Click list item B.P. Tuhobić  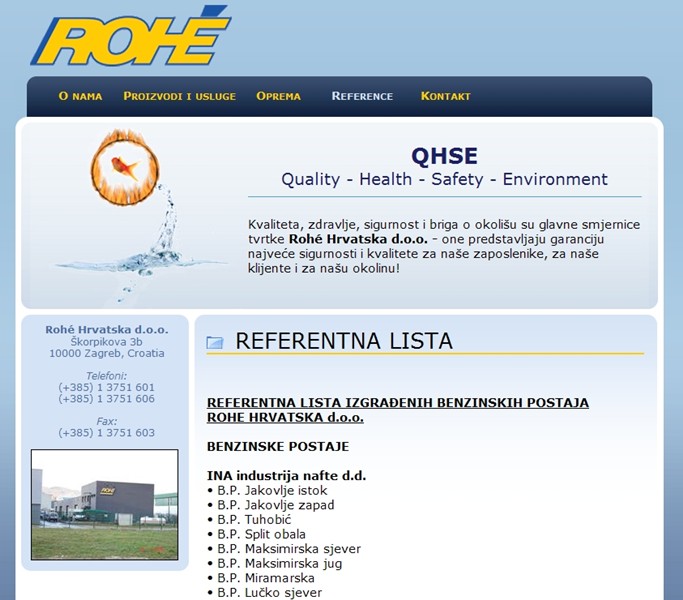[249, 520]
